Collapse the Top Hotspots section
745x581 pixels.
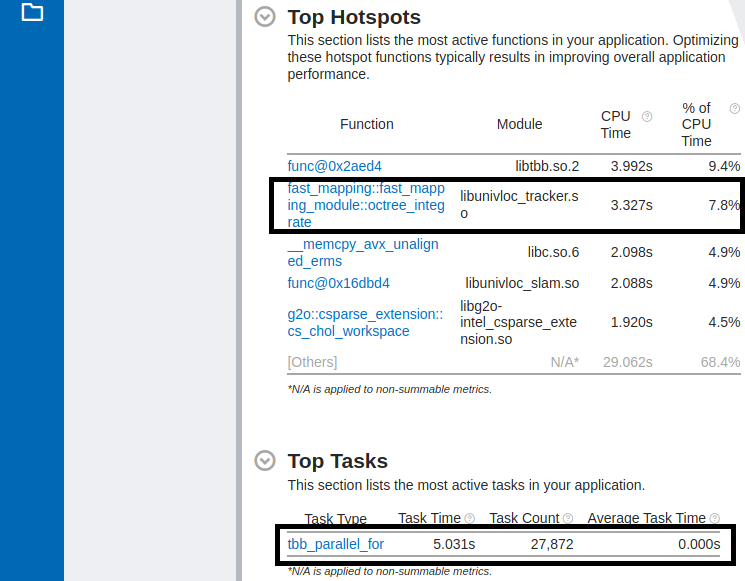point(265,17)
